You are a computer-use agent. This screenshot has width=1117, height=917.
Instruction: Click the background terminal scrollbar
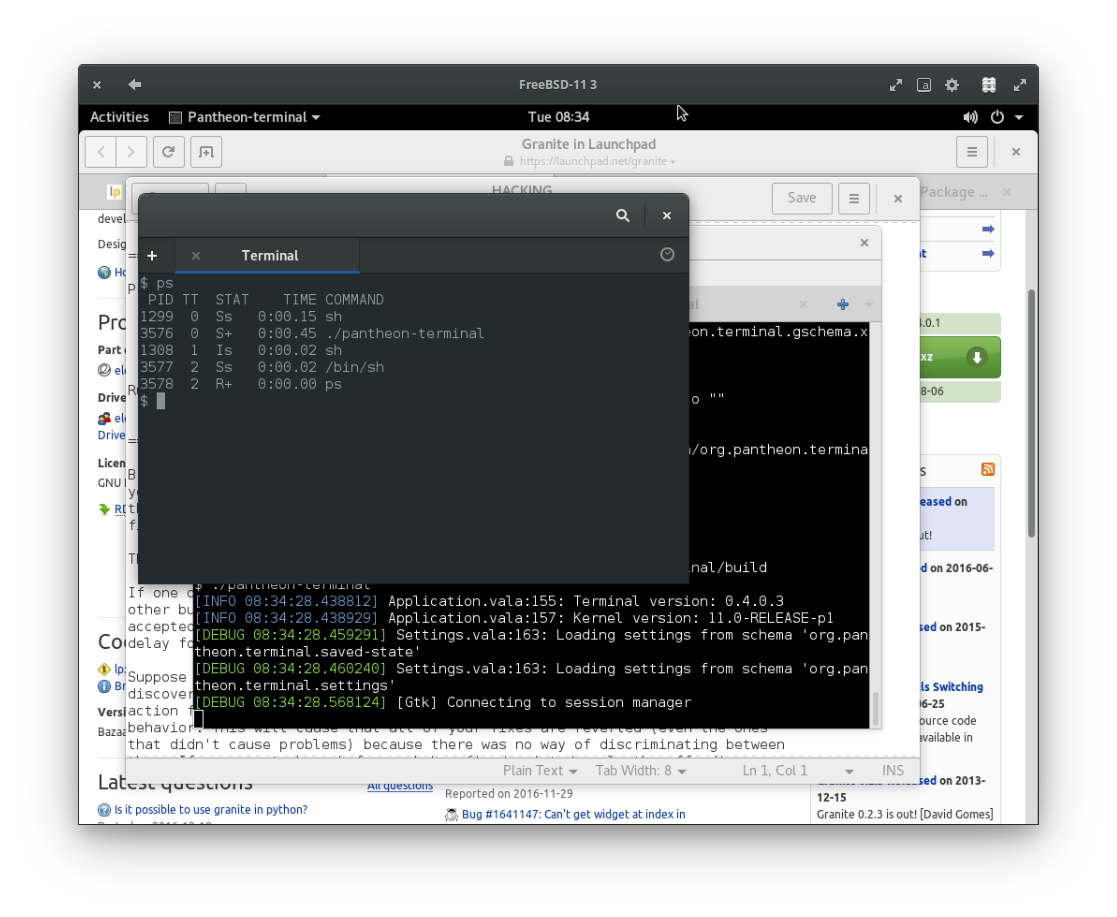pyautogui.click(x=875, y=708)
